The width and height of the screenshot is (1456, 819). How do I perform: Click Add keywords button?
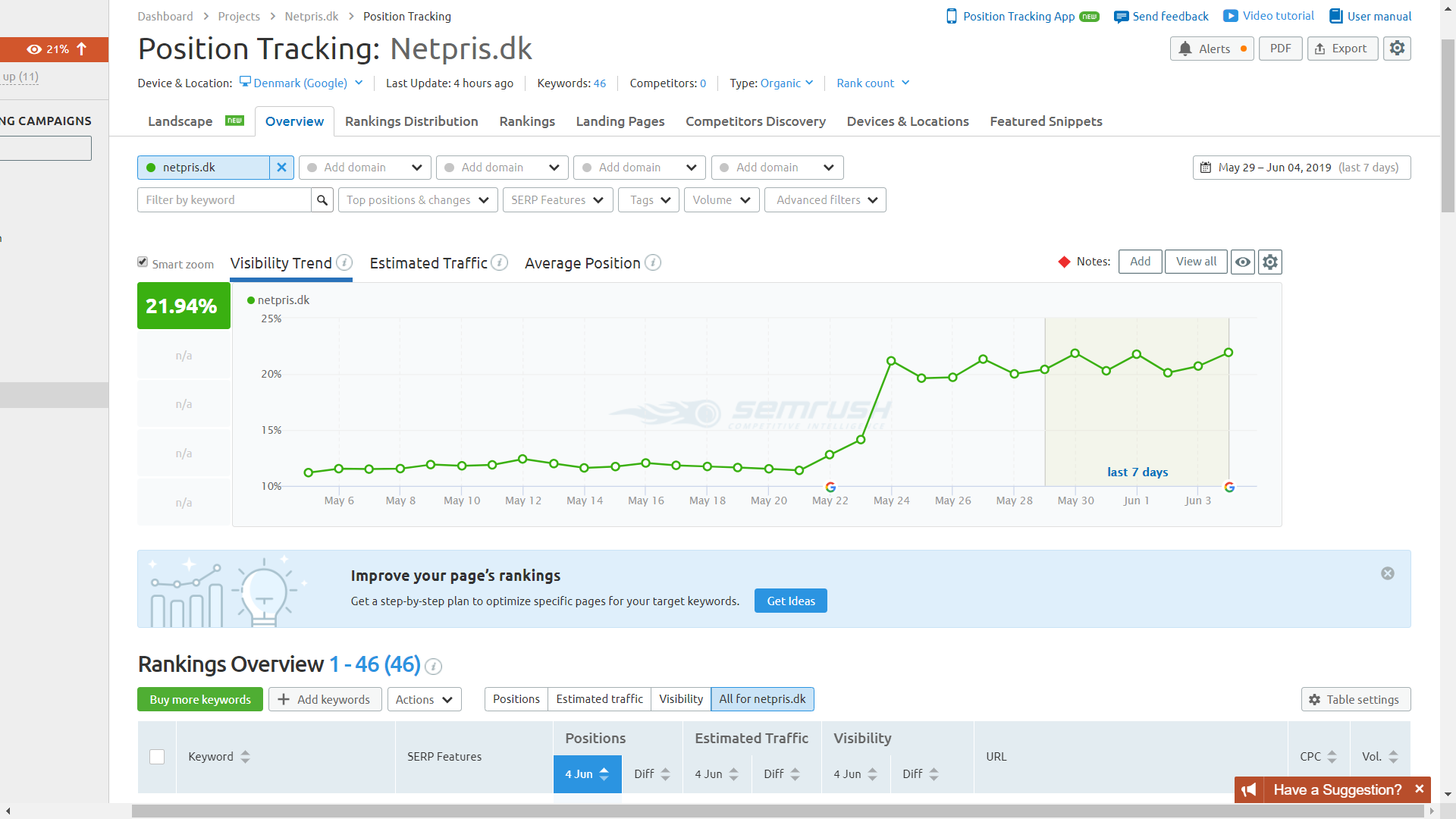point(325,699)
